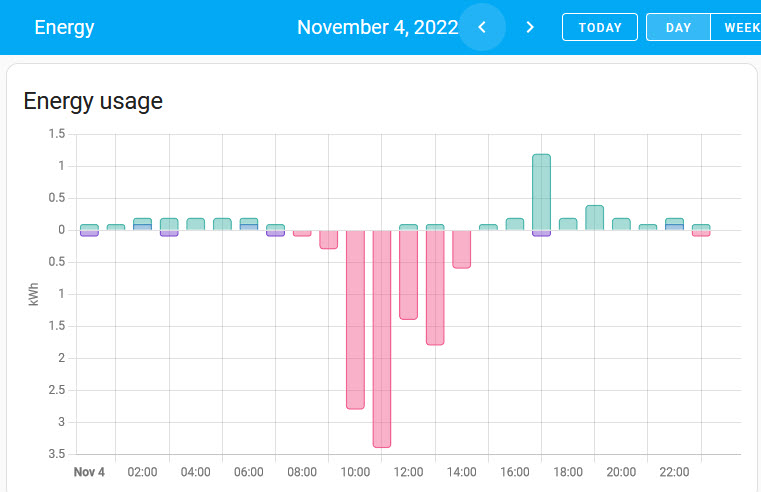761x492 pixels.
Task: Click the Energy page title
Action: pyautogui.click(x=64, y=27)
